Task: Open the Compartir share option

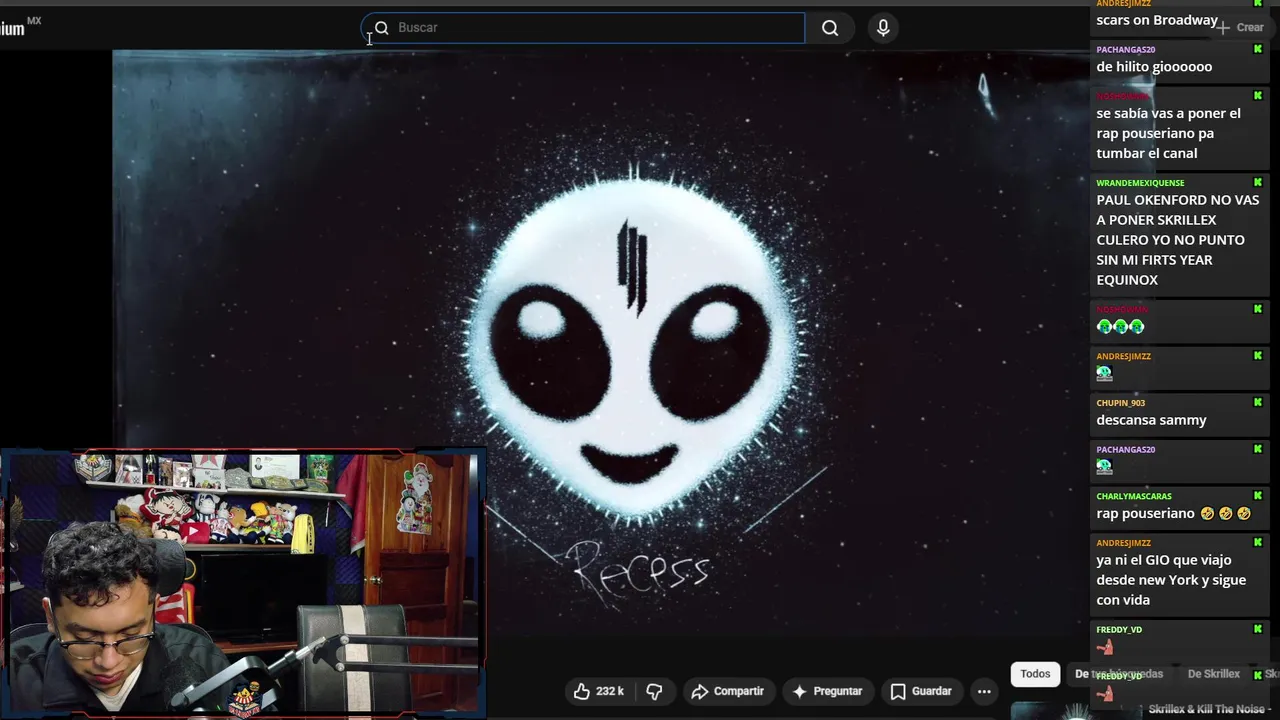Action: pyautogui.click(x=727, y=691)
